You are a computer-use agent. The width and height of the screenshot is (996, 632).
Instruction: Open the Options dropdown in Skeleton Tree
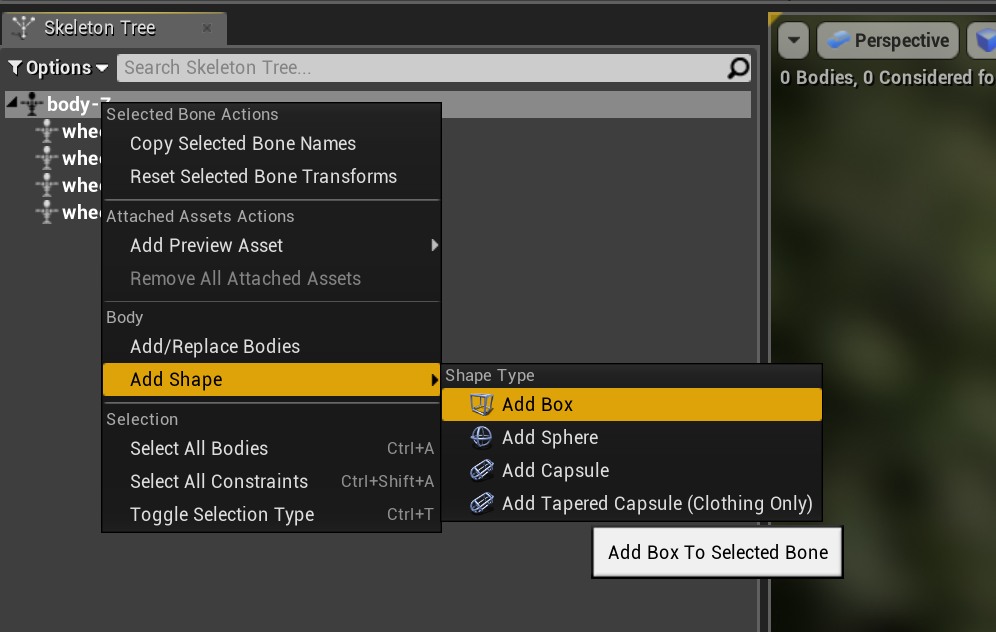[58, 68]
